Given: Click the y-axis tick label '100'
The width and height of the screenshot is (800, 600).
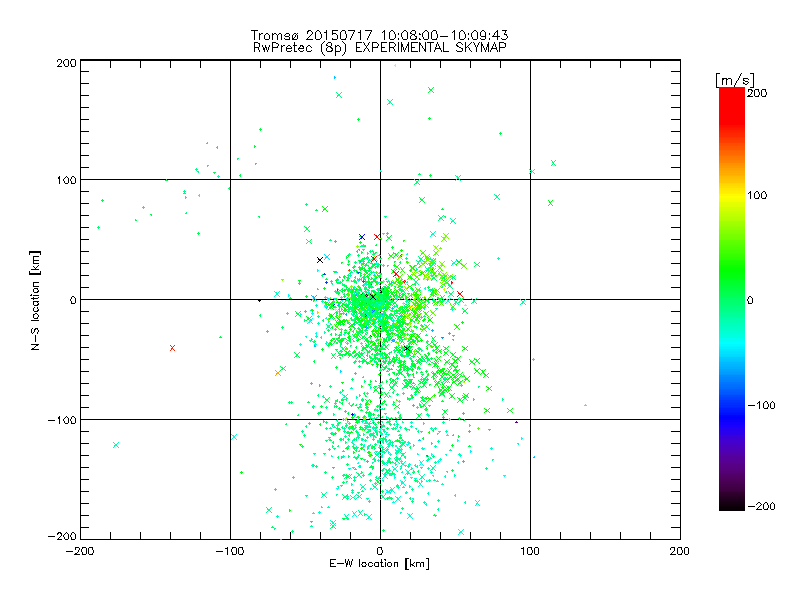Looking at the screenshot, I should point(66,180).
